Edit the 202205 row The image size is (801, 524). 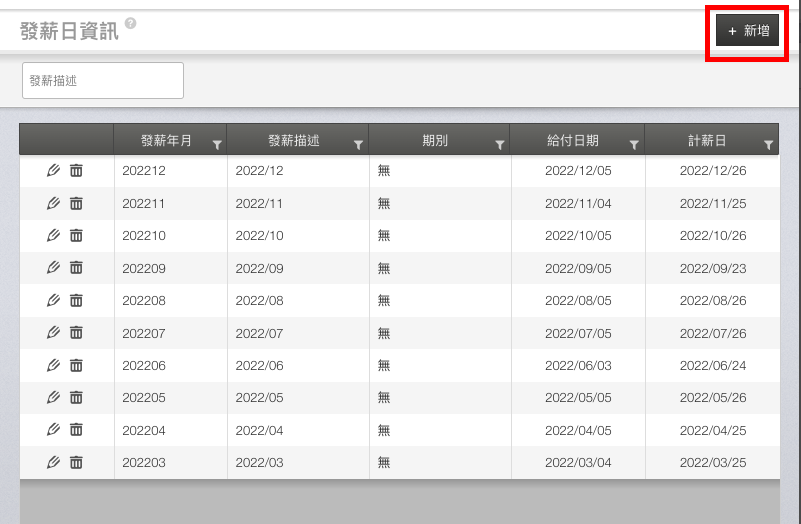click(53, 397)
